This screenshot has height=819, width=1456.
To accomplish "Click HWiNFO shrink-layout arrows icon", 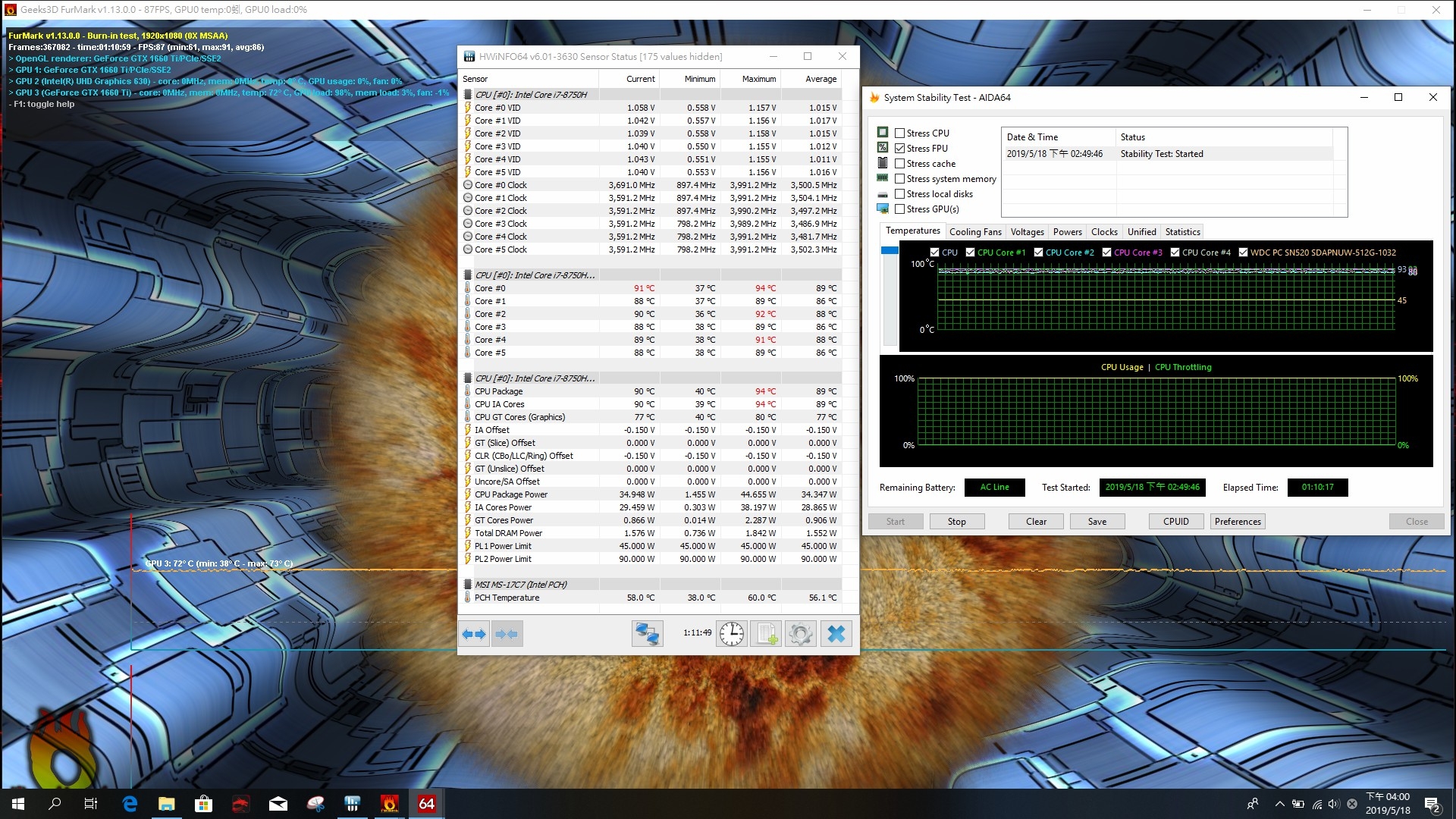I will point(507,634).
